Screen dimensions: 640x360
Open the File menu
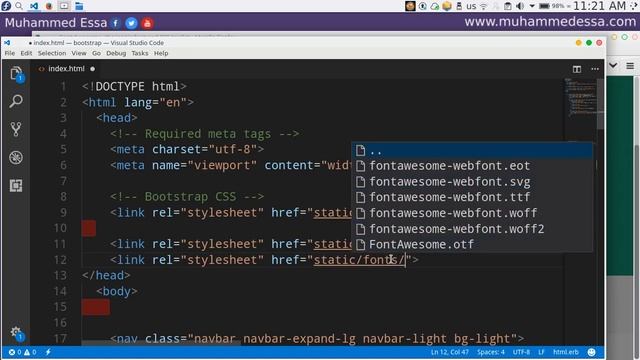[x=10, y=53]
